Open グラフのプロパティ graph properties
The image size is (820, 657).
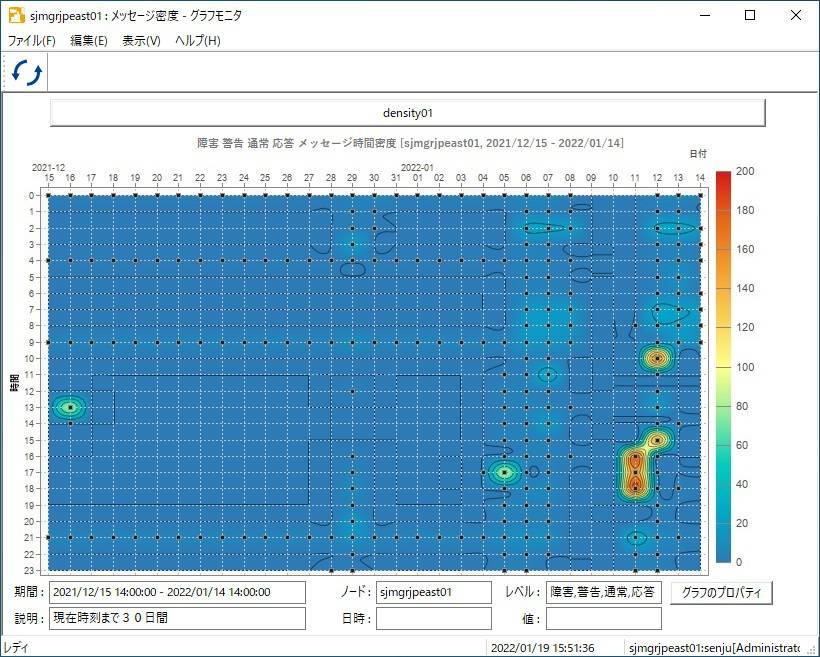(721, 593)
